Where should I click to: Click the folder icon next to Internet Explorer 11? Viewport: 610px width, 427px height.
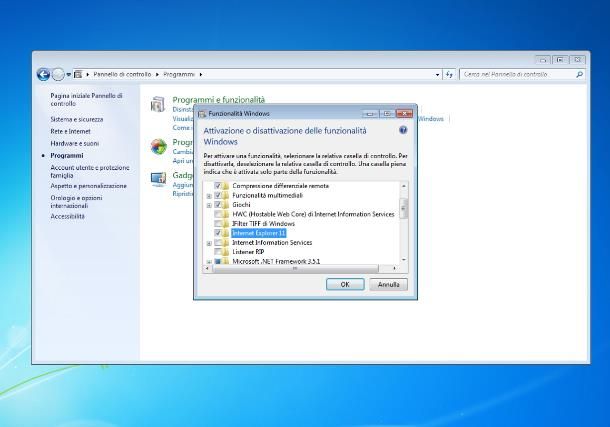click(226, 233)
